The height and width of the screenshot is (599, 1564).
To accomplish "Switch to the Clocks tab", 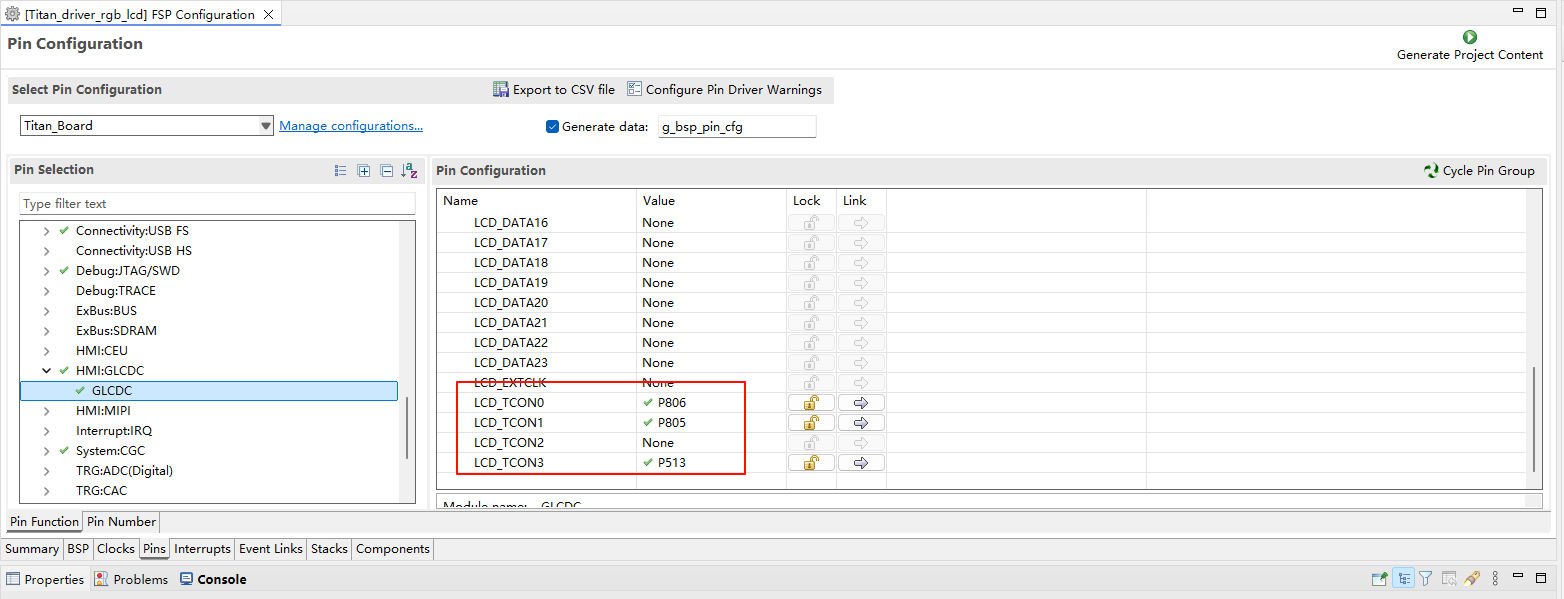I will point(116,549).
